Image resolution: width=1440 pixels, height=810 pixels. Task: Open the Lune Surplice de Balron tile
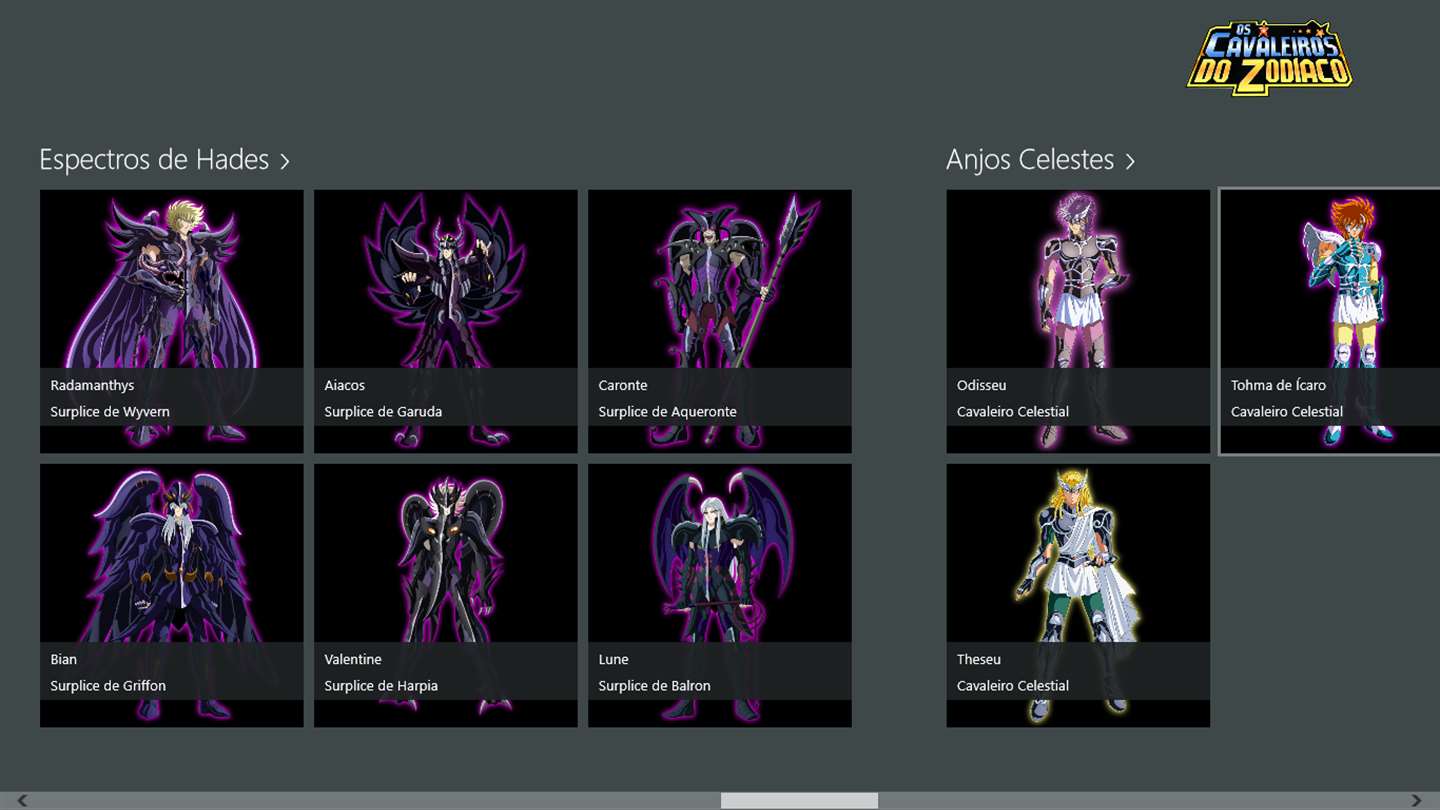pyautogui.click(x=720, y=595)
